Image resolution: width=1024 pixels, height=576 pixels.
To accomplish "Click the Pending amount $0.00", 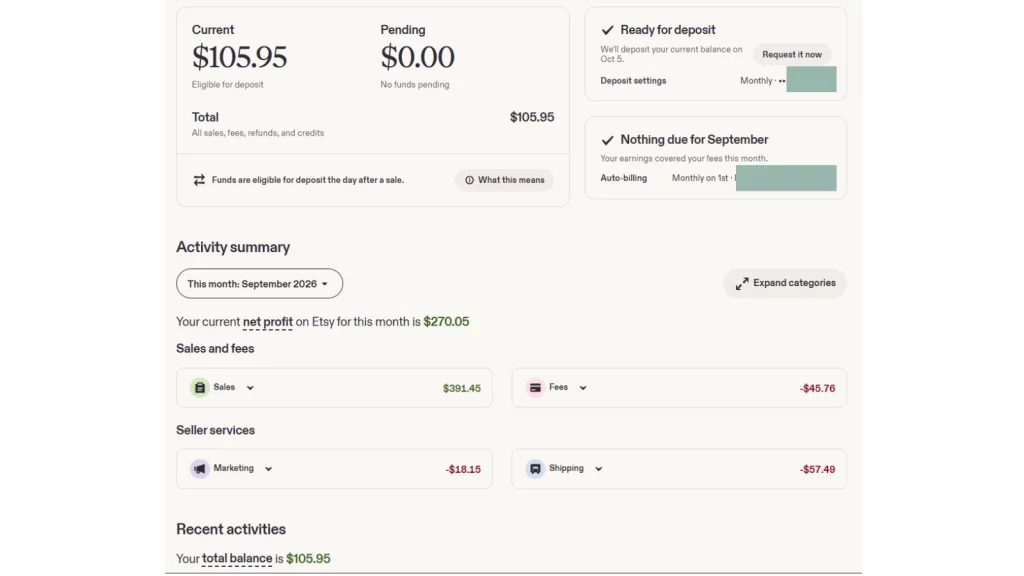I will click(x=417, y=57).
